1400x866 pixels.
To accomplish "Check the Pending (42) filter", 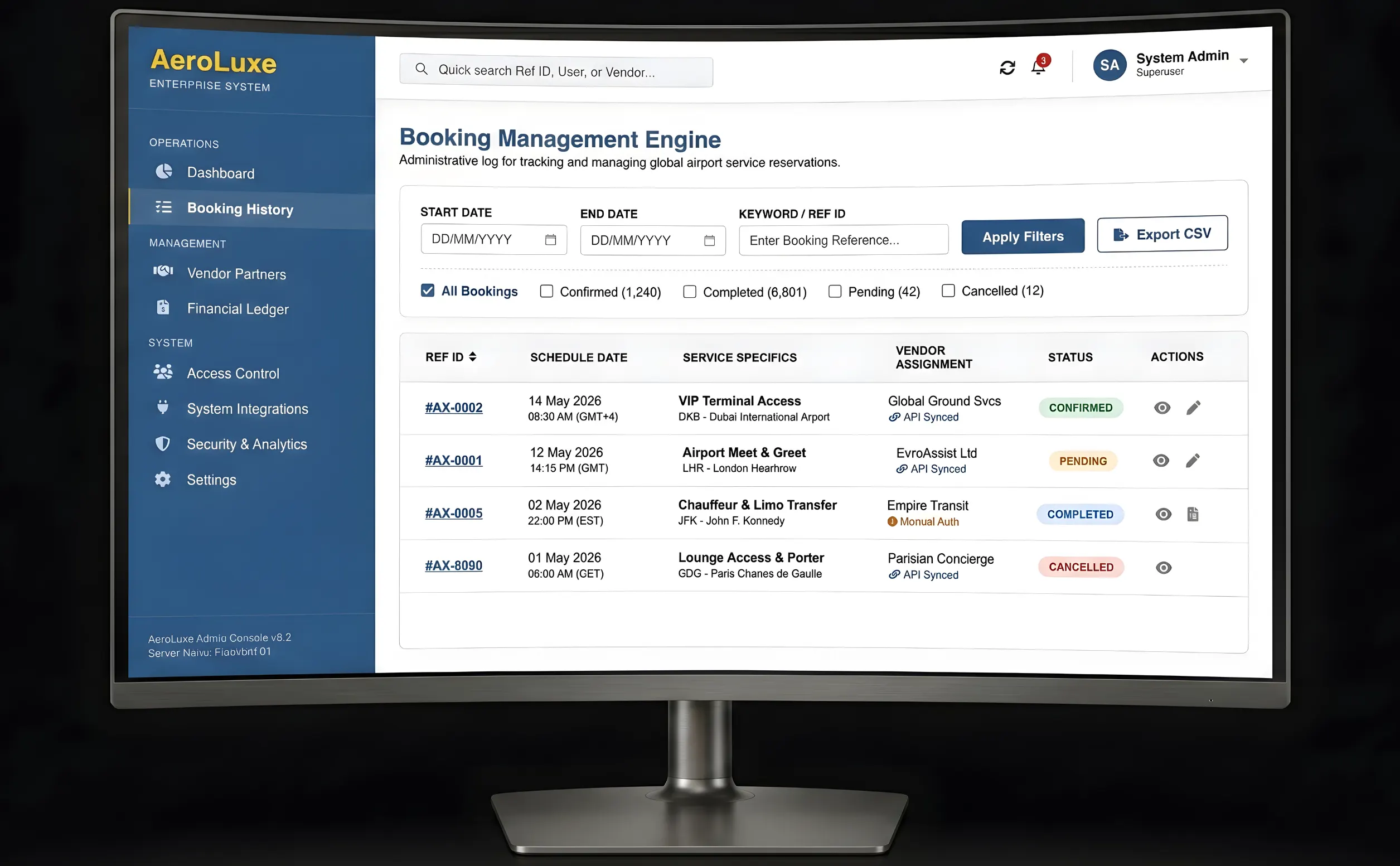I will pos(835,292).
